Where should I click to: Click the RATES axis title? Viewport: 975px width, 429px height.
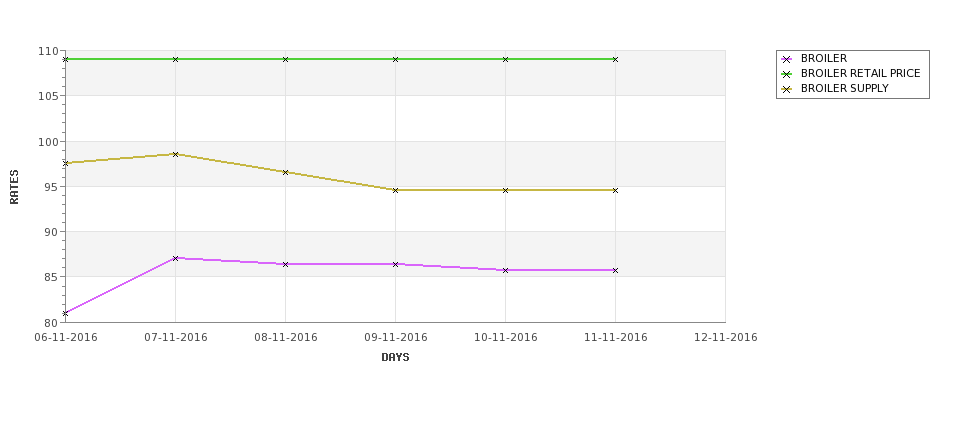(x=14, y=187)
